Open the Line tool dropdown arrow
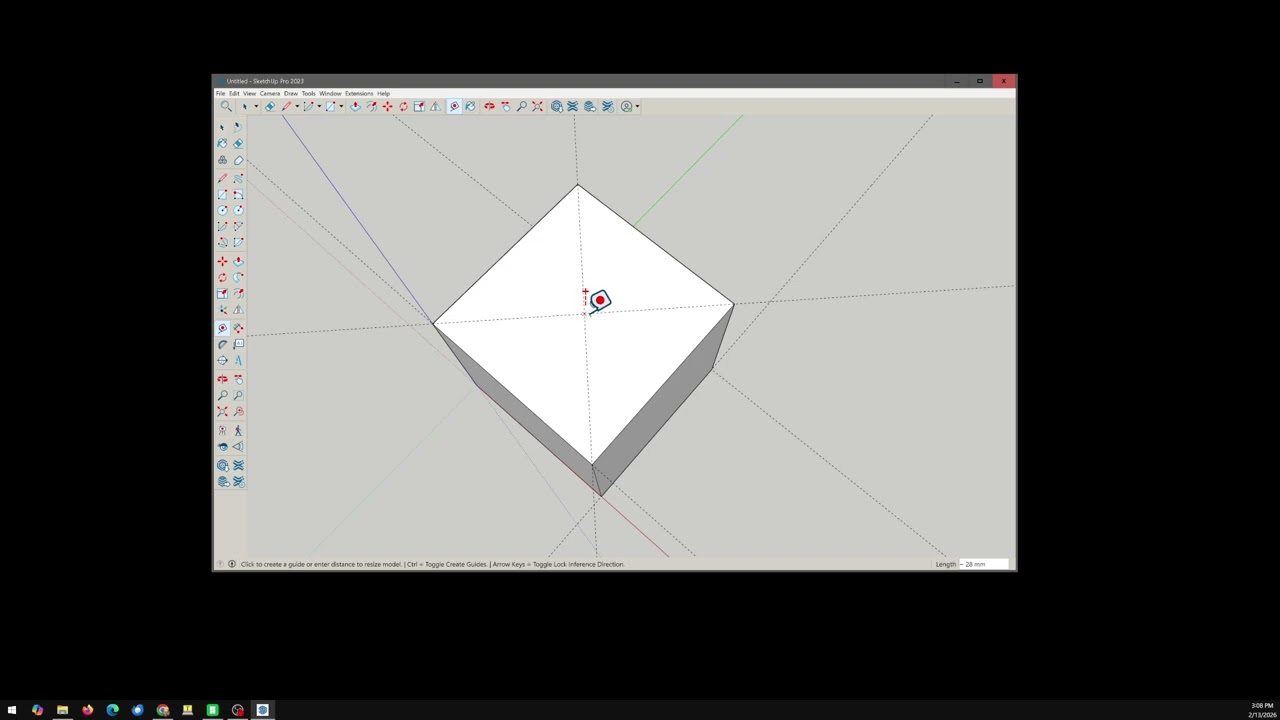Viewport: 1280px width, 720px height. (x=297, y=106)
